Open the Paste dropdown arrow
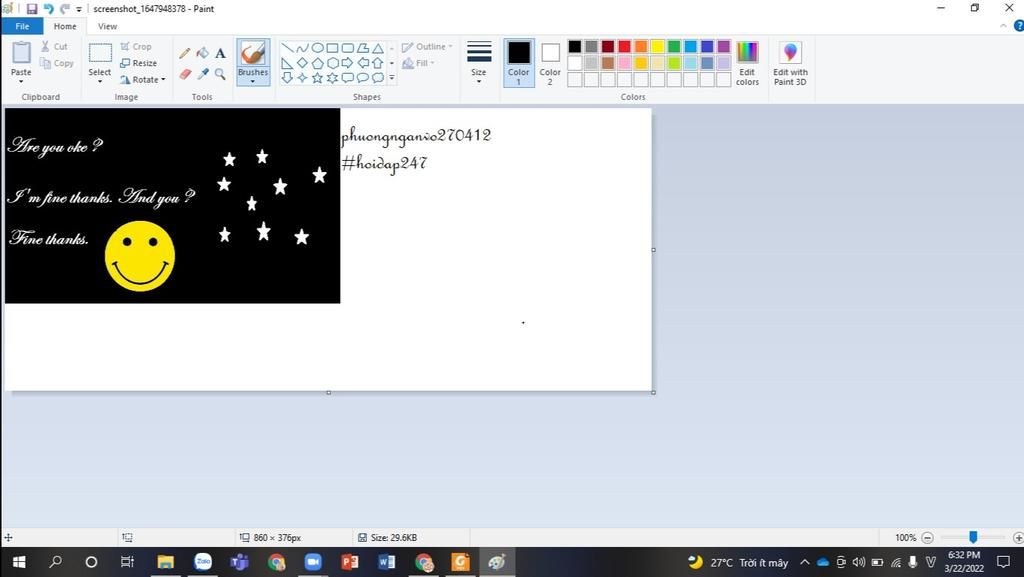 coord(21,82)
